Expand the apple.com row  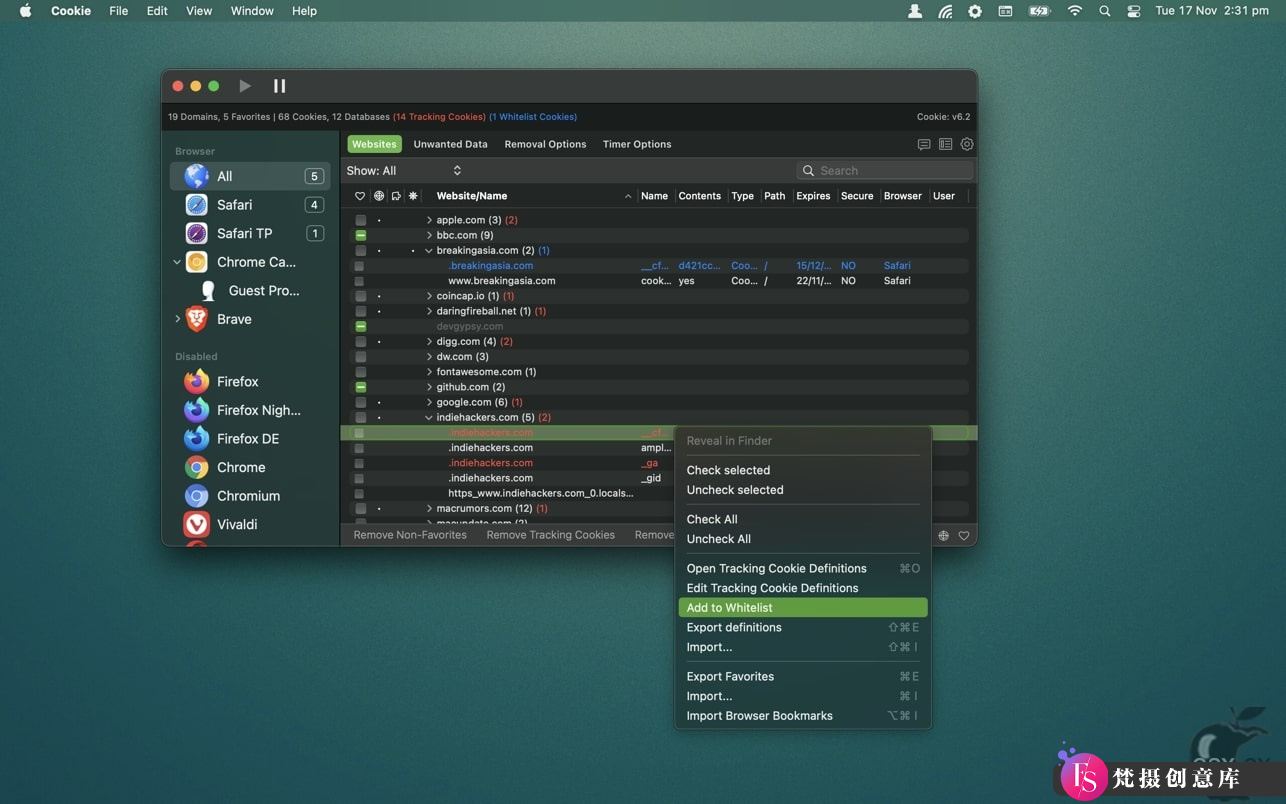pos(429,220)
